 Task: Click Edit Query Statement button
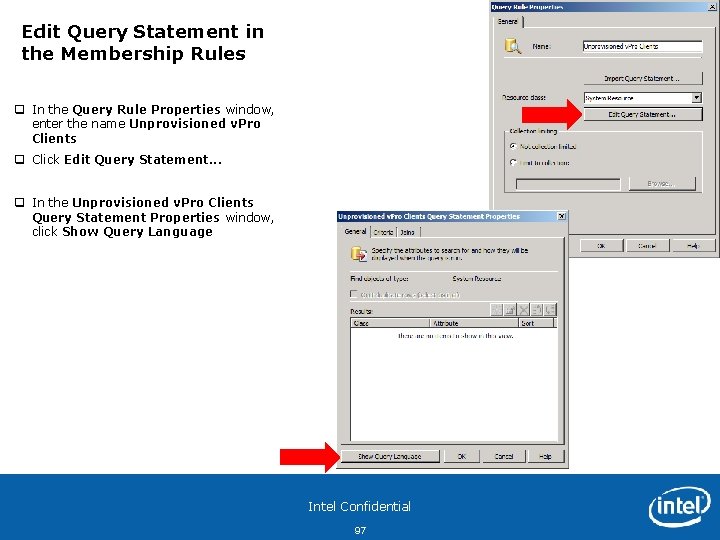point(642,114)
